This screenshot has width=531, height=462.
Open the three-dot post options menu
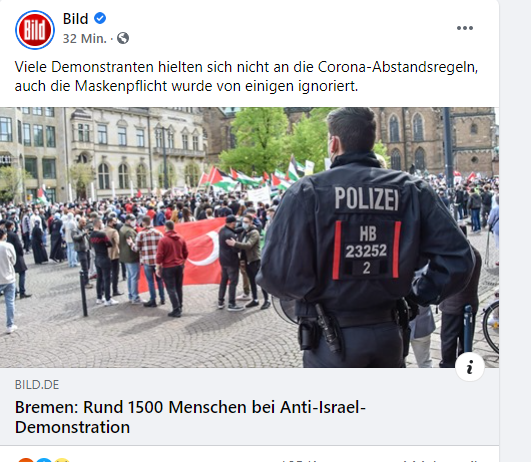pos(465,28)
